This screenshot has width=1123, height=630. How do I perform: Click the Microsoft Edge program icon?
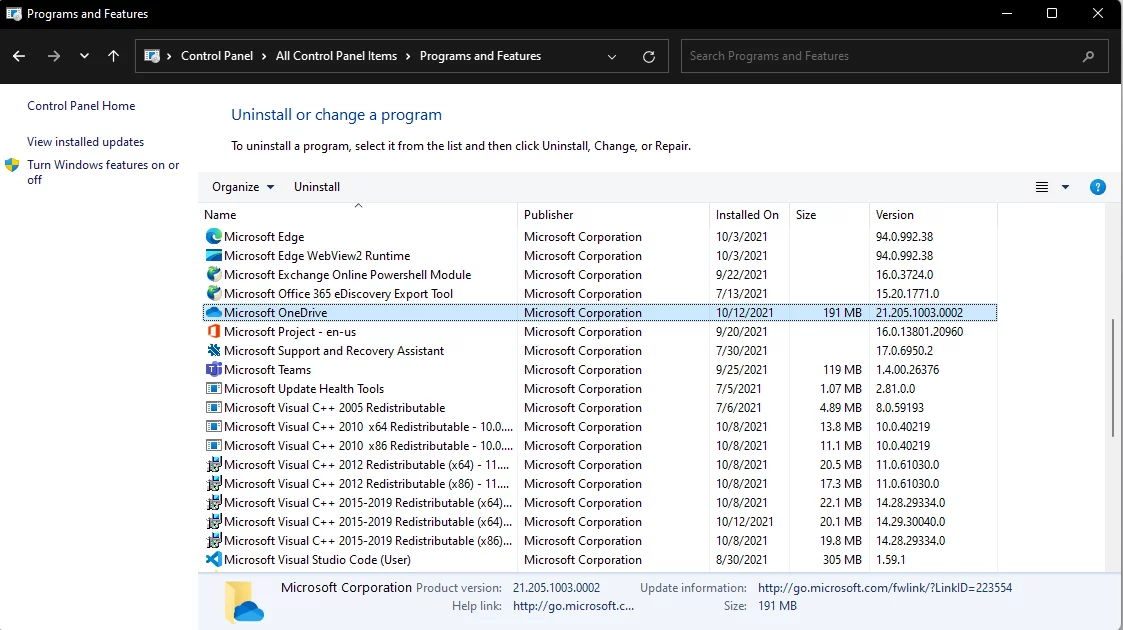pos(213,236)
